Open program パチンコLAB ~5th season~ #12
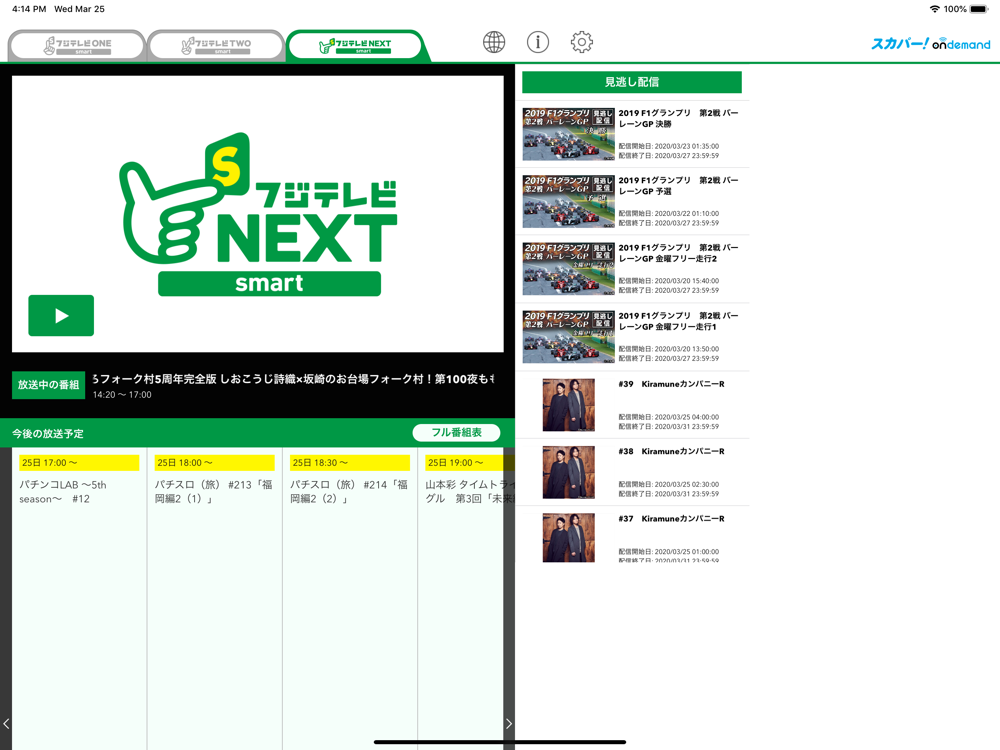The height and width of the screenshot is (750, 1000). (63, 492)
